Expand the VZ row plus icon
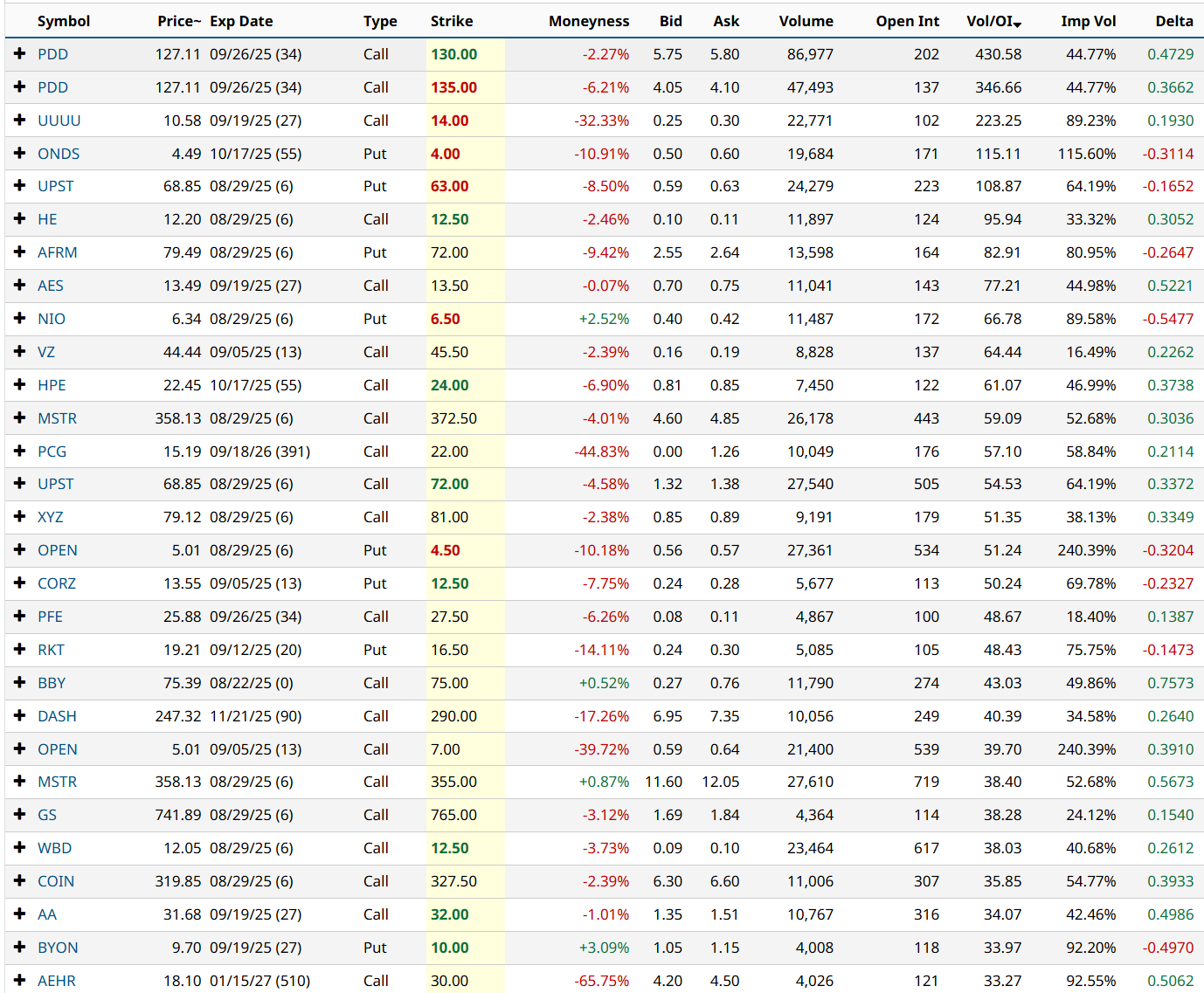 19,352
